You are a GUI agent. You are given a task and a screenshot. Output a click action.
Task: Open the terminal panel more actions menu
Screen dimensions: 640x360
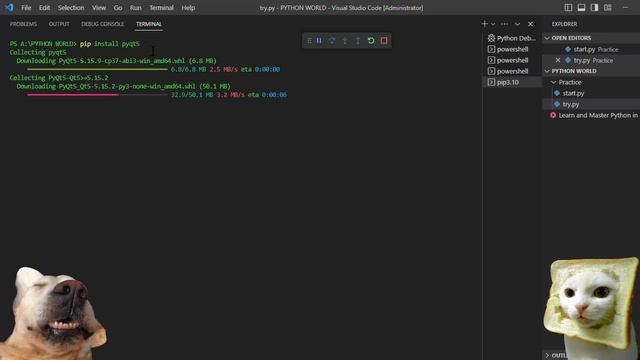[x=504, y=24]
